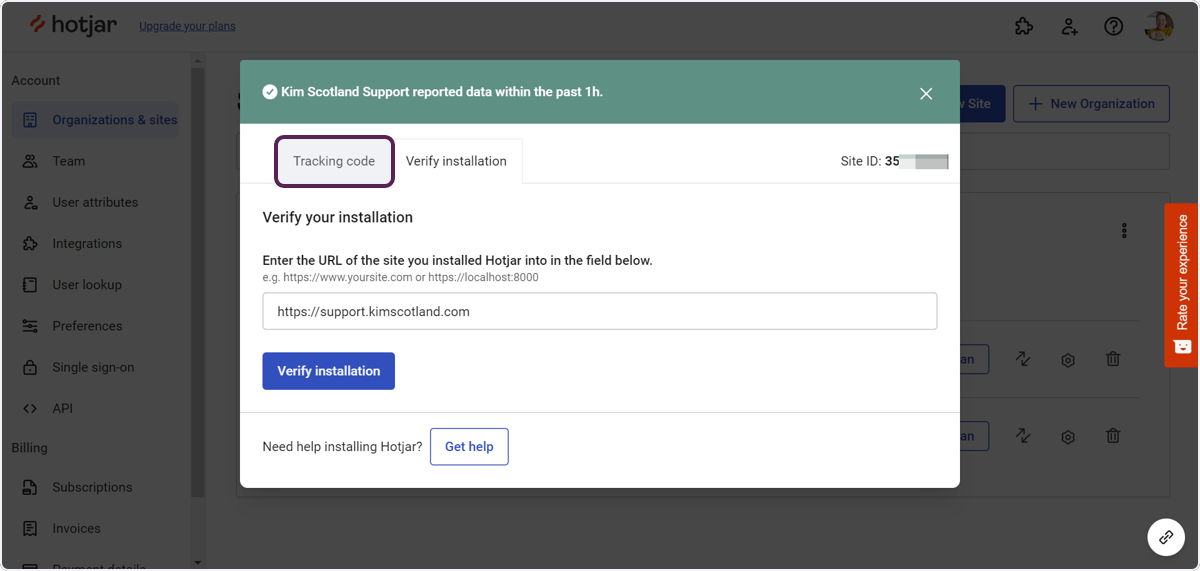Screen dimensions: 1200x571
Task: Open the lower row's settings gear icon
Action: tap(1068, 436)
